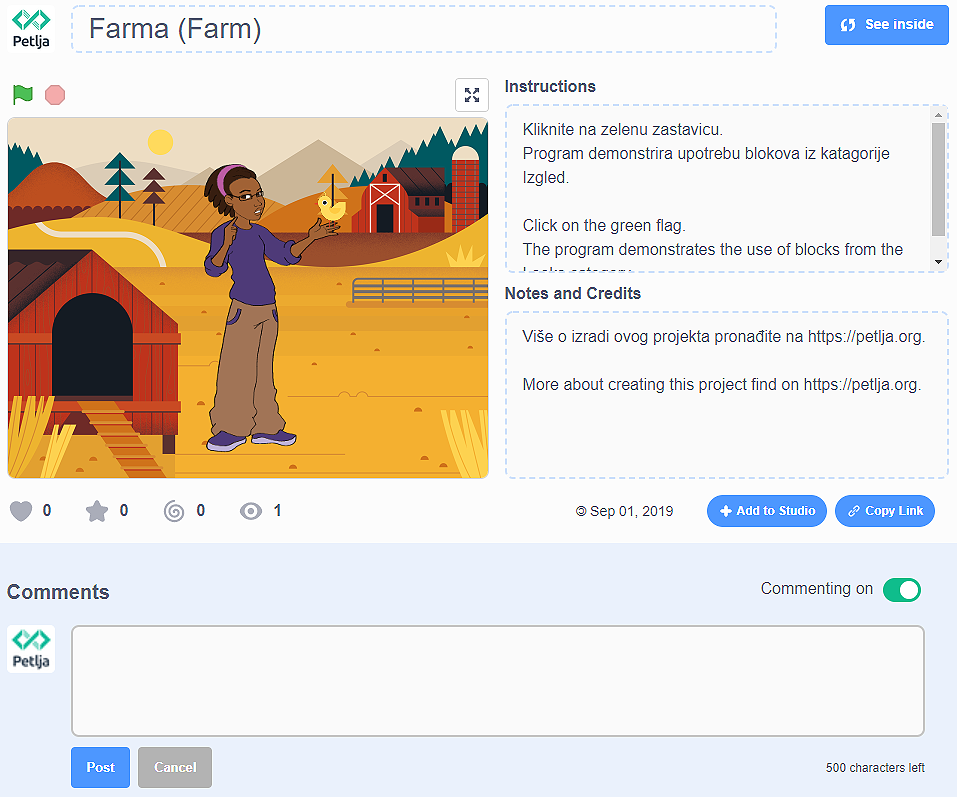Click the Petlja avatar beside comment box
This screenshot has width=957, height=797.
coord(31,649)
